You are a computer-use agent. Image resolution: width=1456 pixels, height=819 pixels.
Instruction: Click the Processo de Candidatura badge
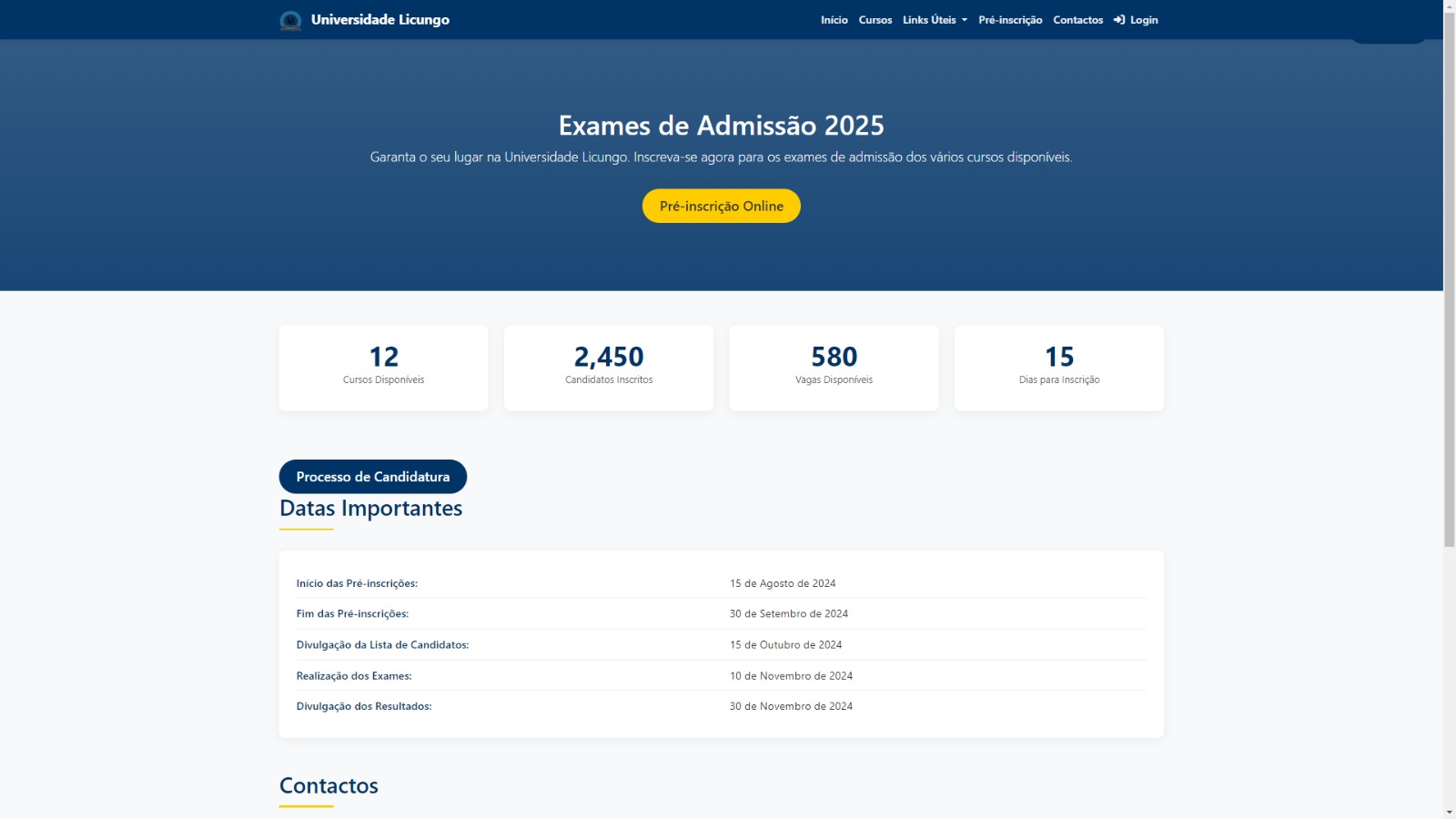pos(372,476)
